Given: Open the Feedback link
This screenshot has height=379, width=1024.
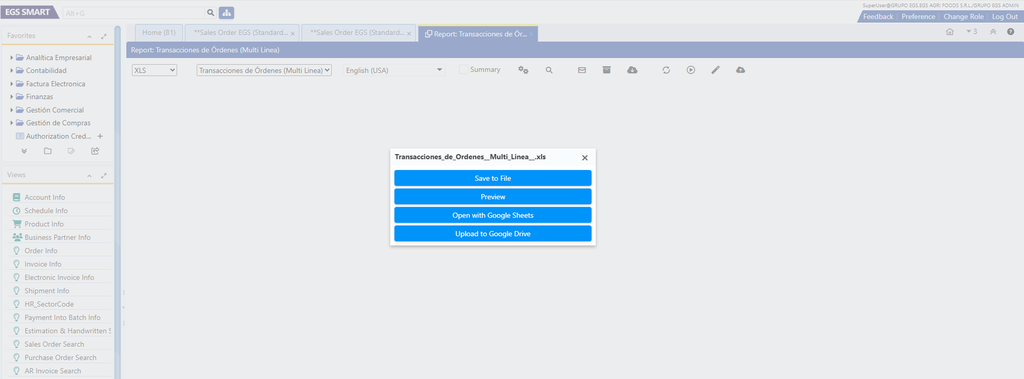Looking at the screenshot, I should tap(878, 16).
